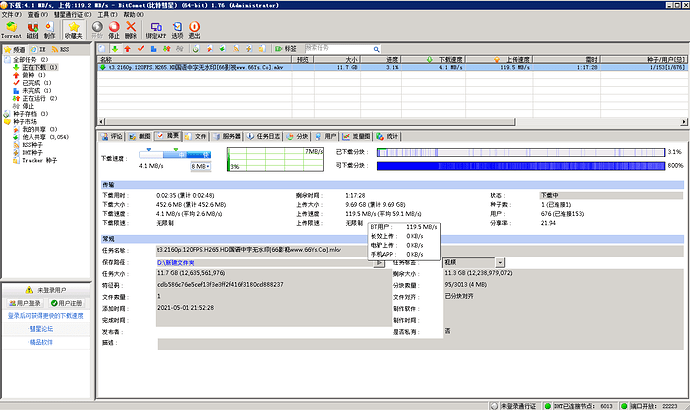Switch to the 分块 pieces tab
Viewport: 690px width, 410px height.
pyautogui.click(x=297, y=136)
